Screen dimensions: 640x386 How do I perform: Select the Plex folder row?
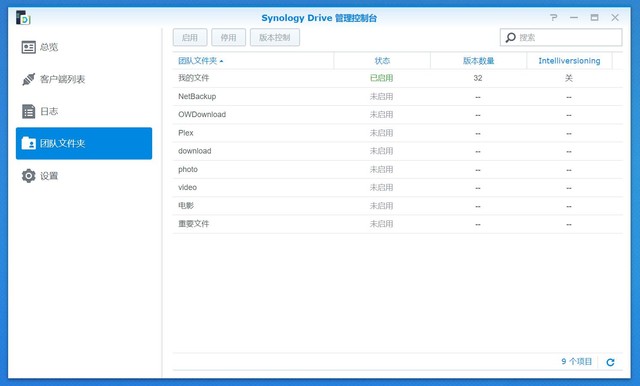[x=398, y=133]
